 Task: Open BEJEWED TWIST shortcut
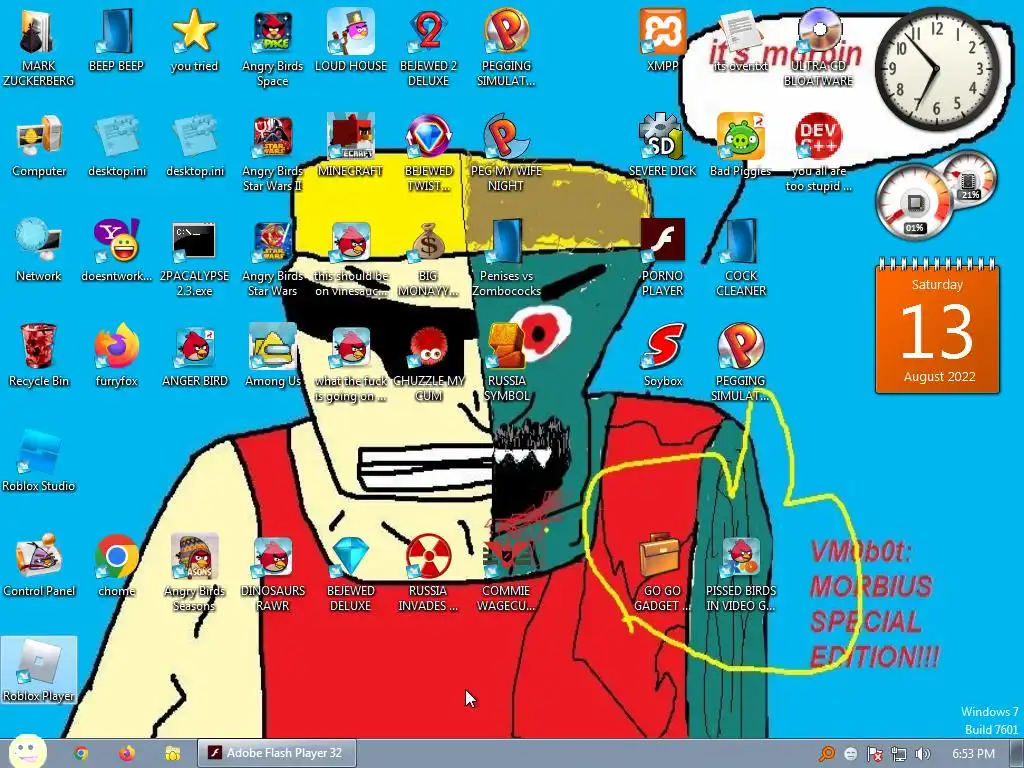pyautogui.click(x=428, y=152)
